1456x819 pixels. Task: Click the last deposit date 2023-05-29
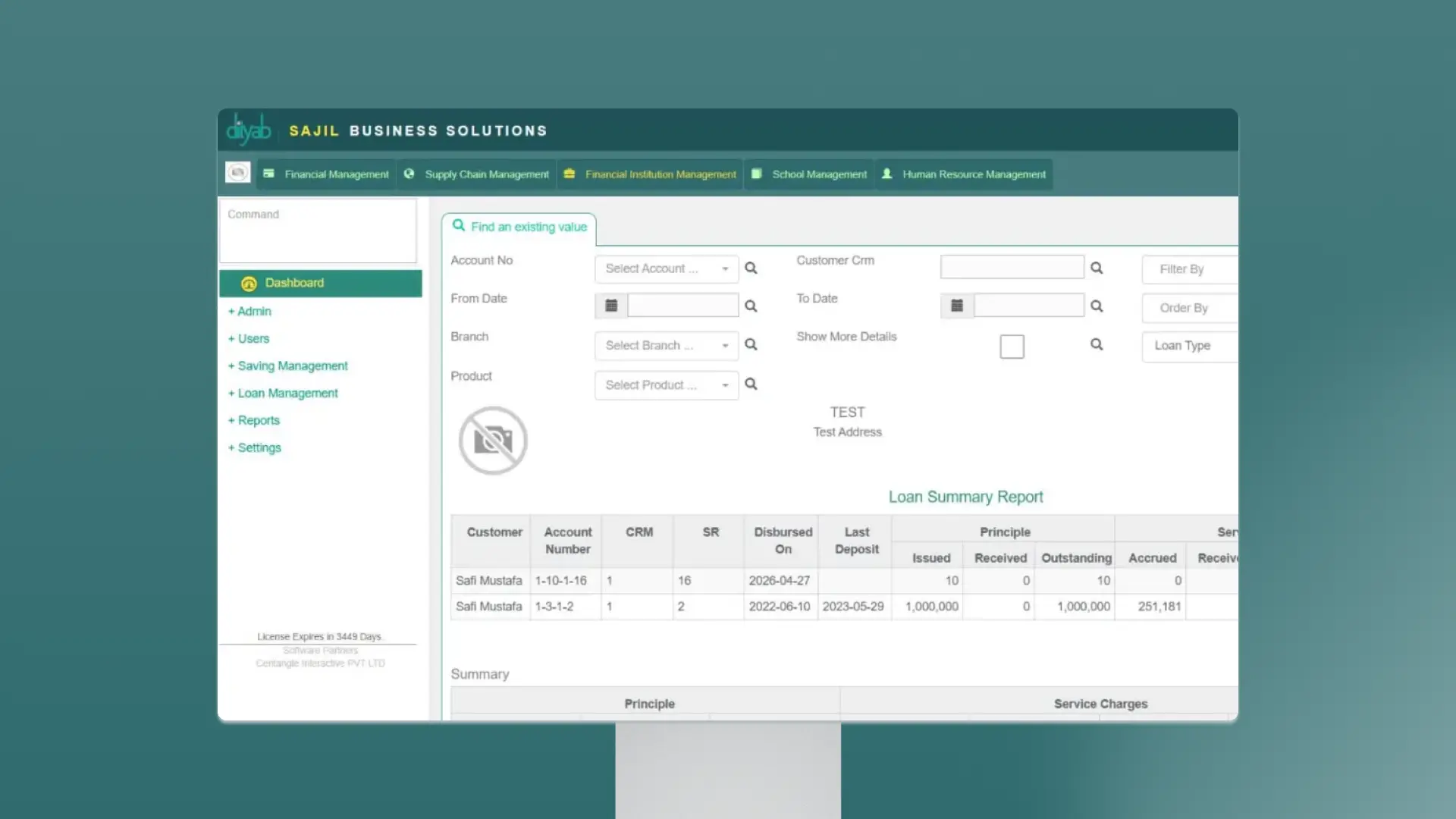852,607
